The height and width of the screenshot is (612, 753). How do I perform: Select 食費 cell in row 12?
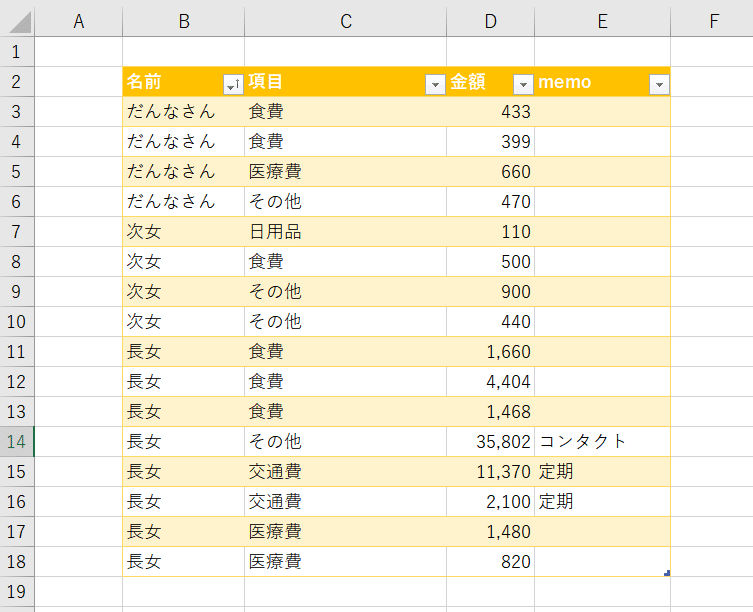tap(346, 381)
